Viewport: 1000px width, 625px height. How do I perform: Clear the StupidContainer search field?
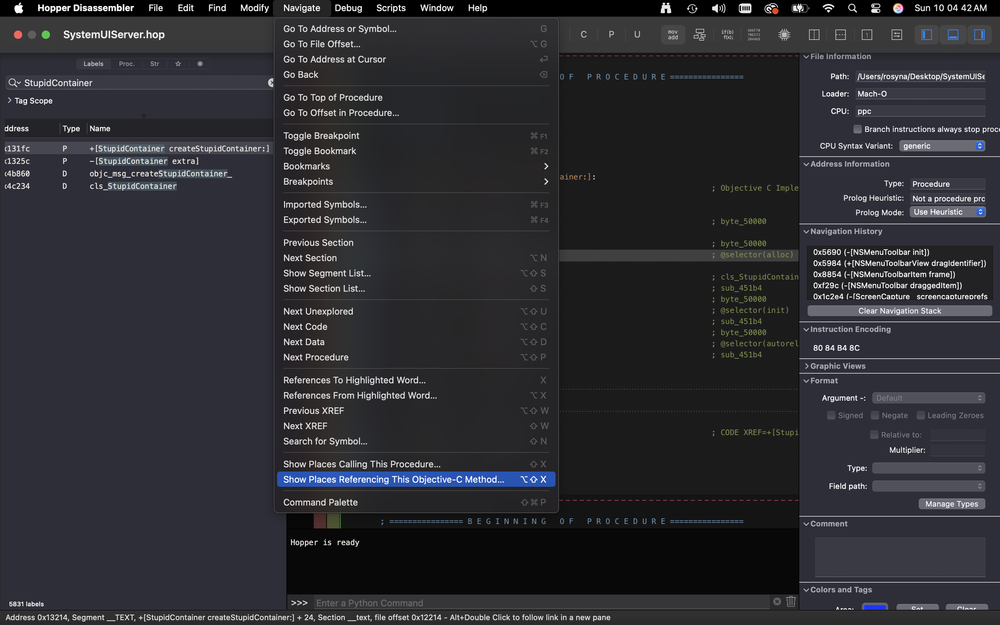point(271,82)
